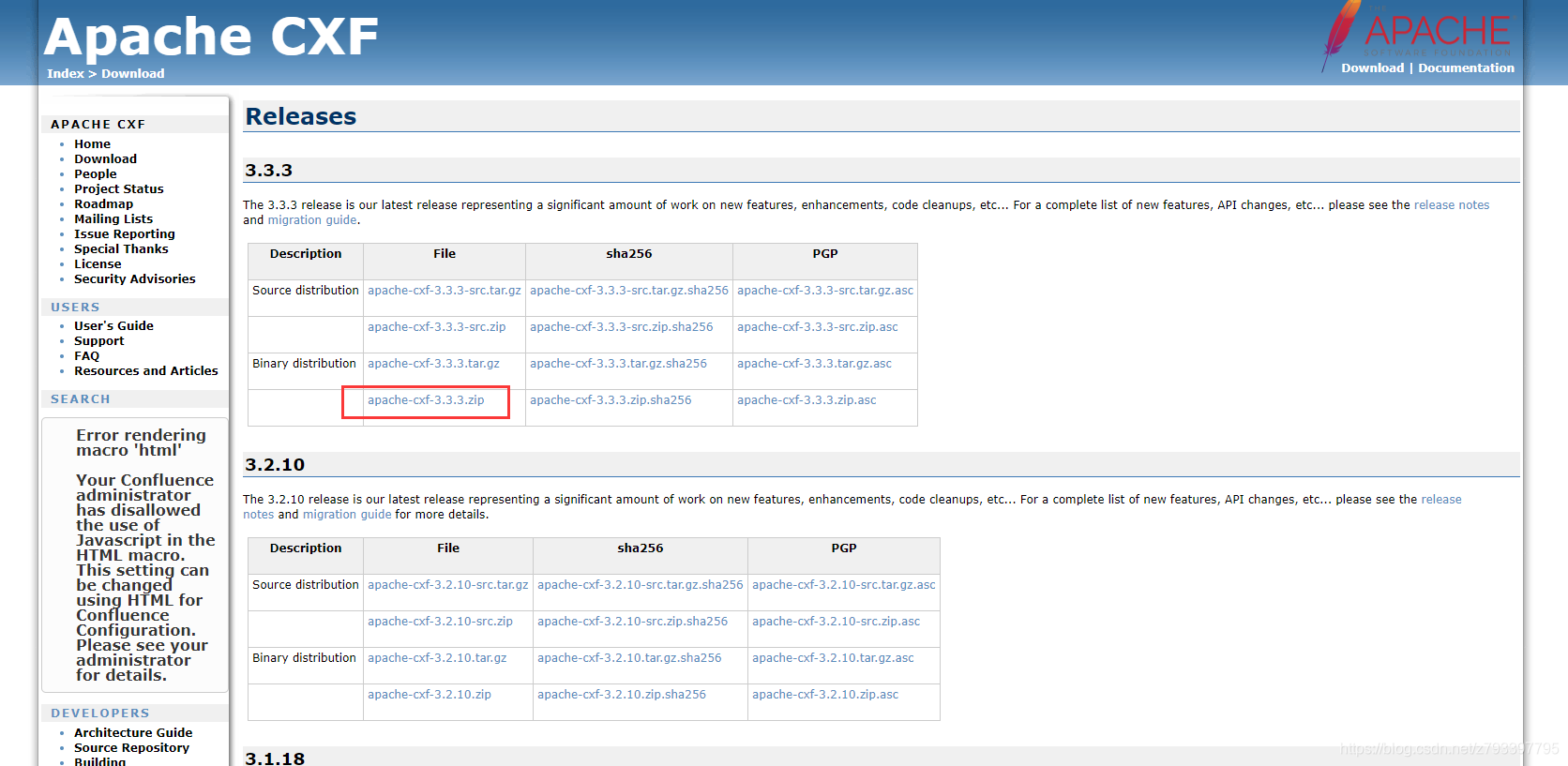The width and height of the screenshot is (1568, 766).
Task: Download apache-cxf-3.2.10.tar.gz binary
Action: [437, 658]
